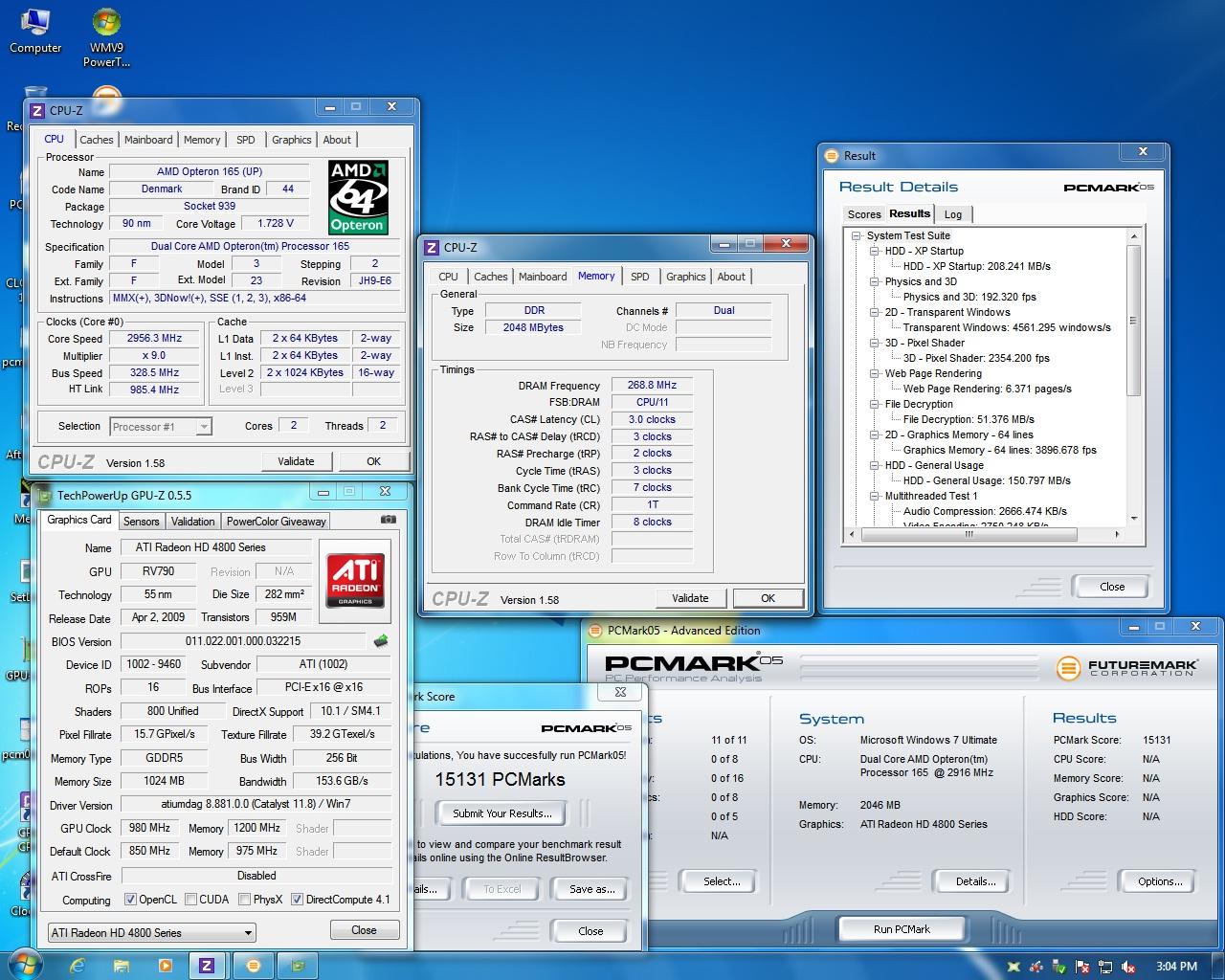The height and width of the screenshot is (980, 1225).
Task: Switch to GPU-Z green taskbar button
Action: coord(299,966)
